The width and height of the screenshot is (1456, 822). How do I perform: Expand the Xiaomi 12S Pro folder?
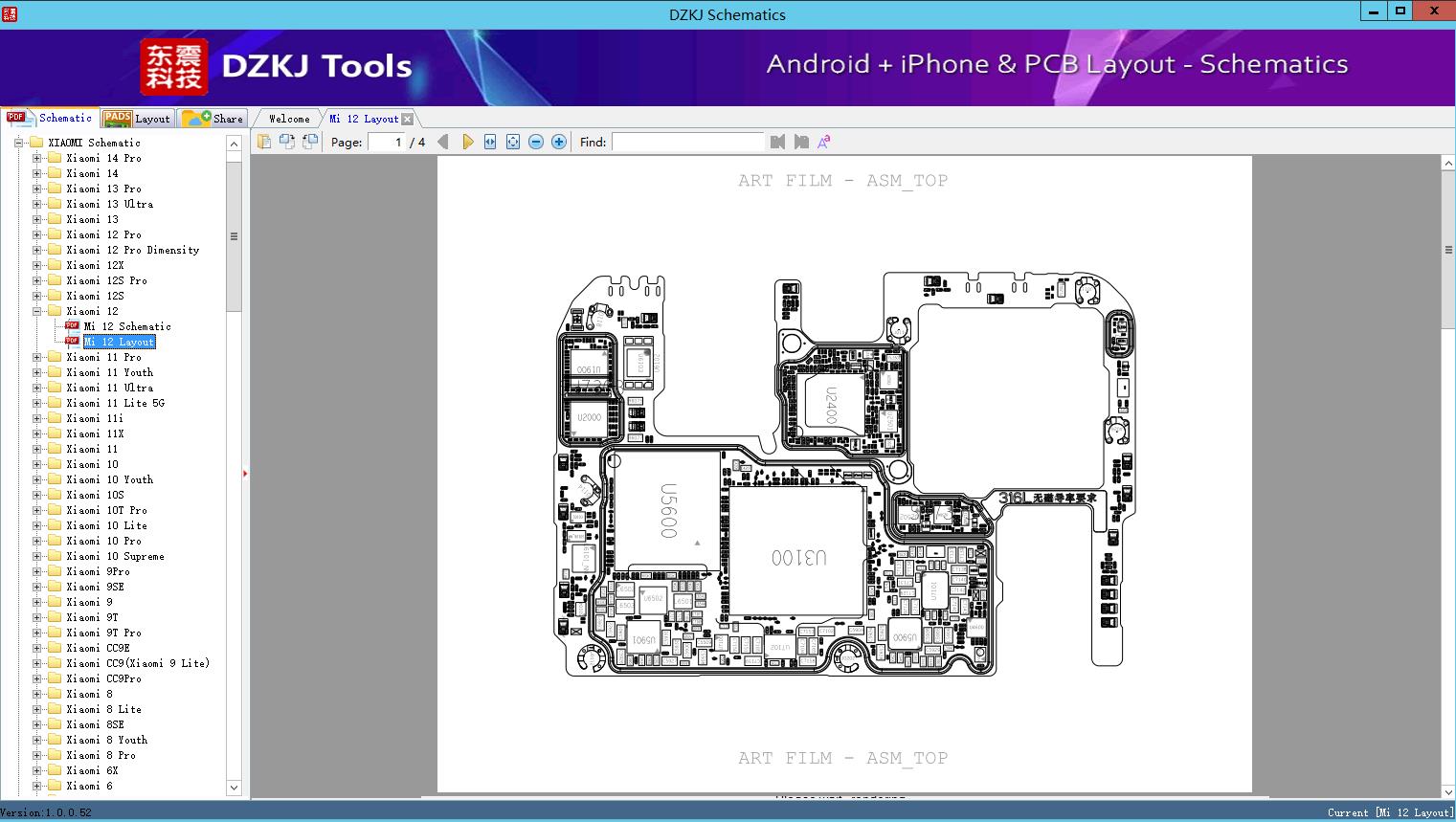pos(36,280)
